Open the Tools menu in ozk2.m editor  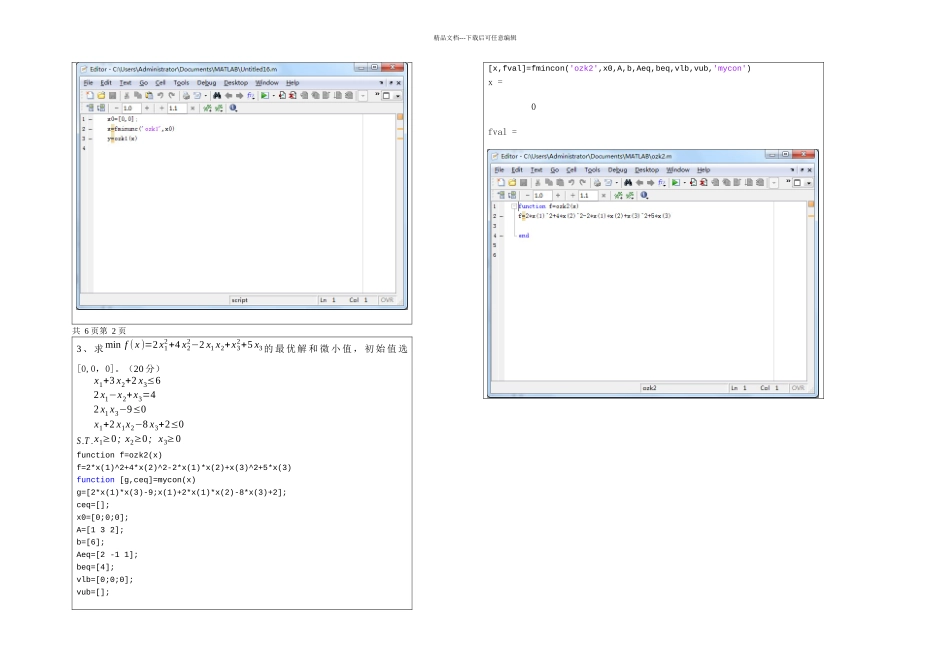(593, 170)
